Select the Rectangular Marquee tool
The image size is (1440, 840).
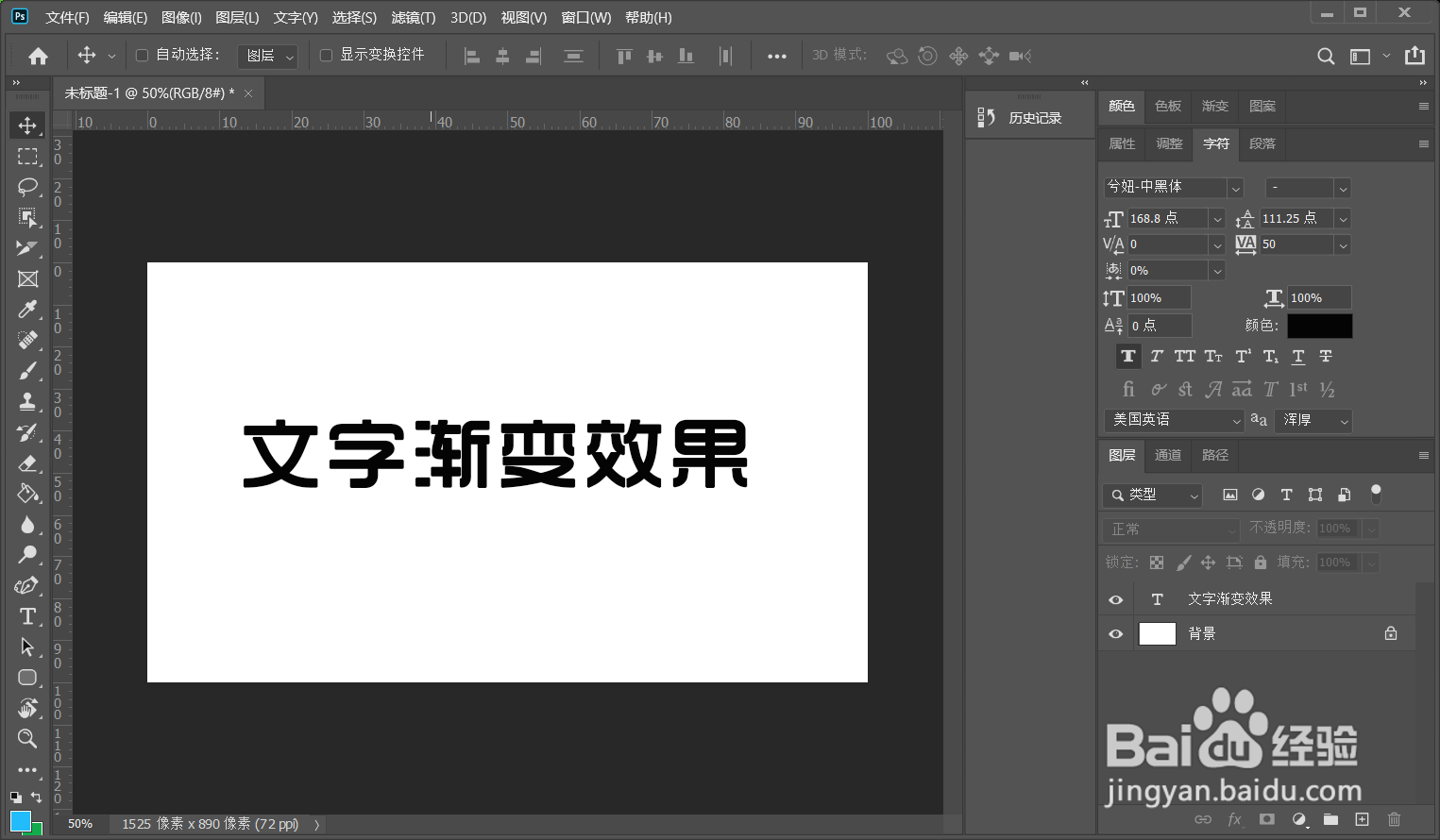pos(27,157)
